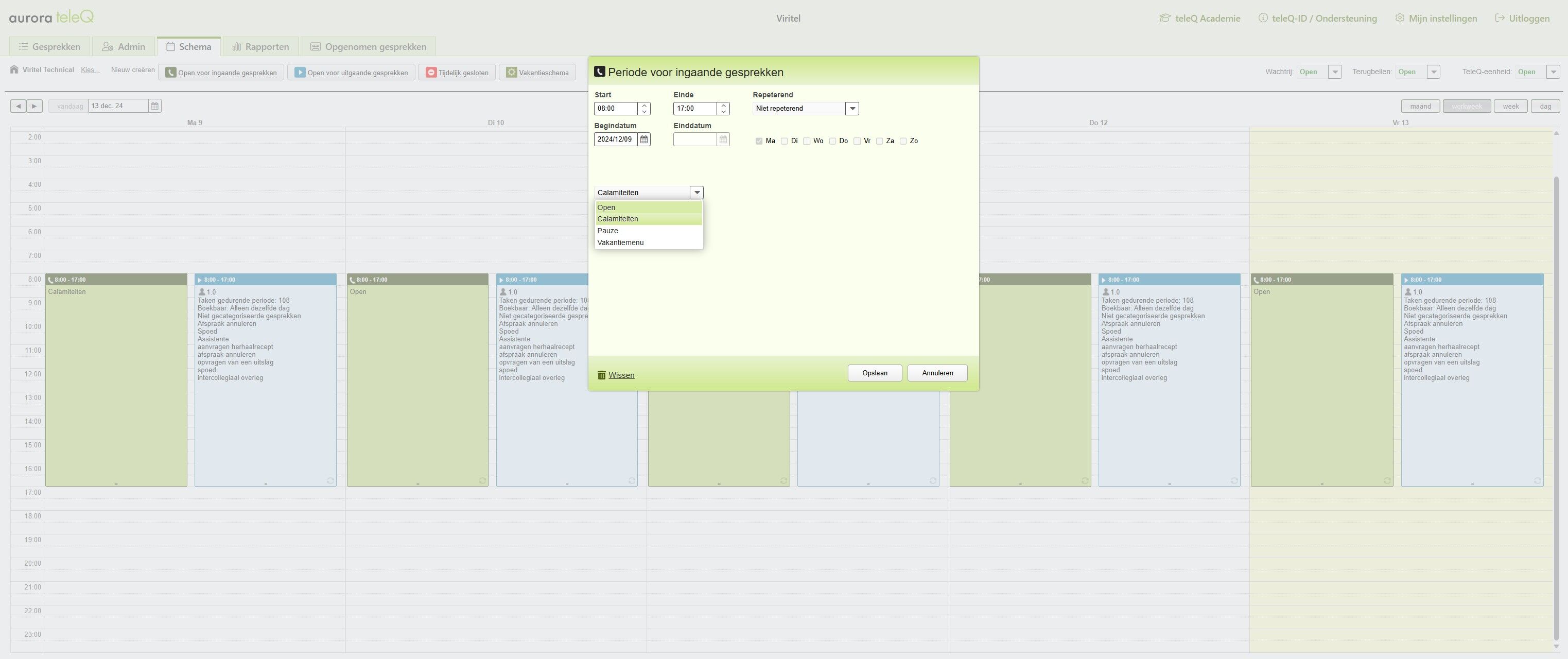Enable the Di weekday checkbox
Viewport: 1568px width, 659px height.
[x=784, y=141]
